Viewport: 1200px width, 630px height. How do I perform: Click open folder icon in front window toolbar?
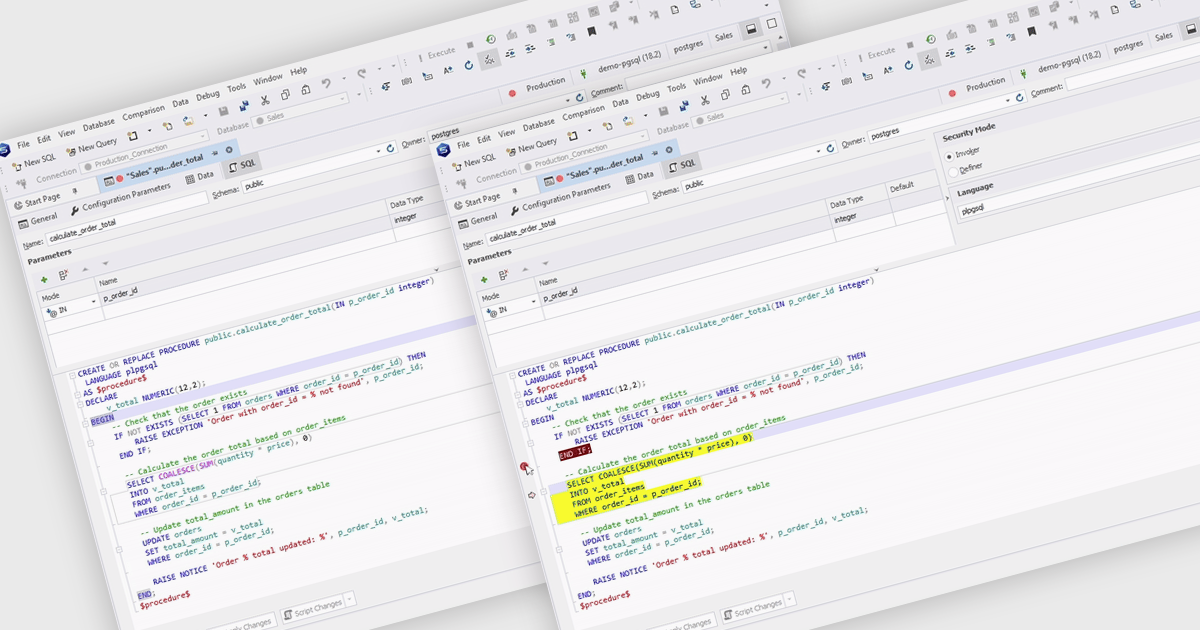pyautogui.click(x=629, y=121)
